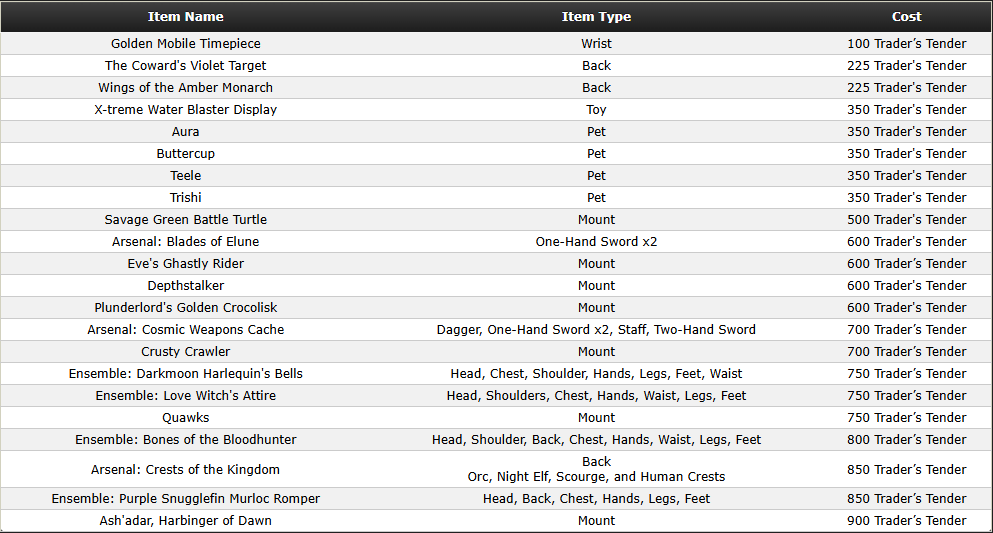The height and width of the screenshot is (533, 993).
Task: Click Arsenal: Blades of Elune item
Action: 186,242
